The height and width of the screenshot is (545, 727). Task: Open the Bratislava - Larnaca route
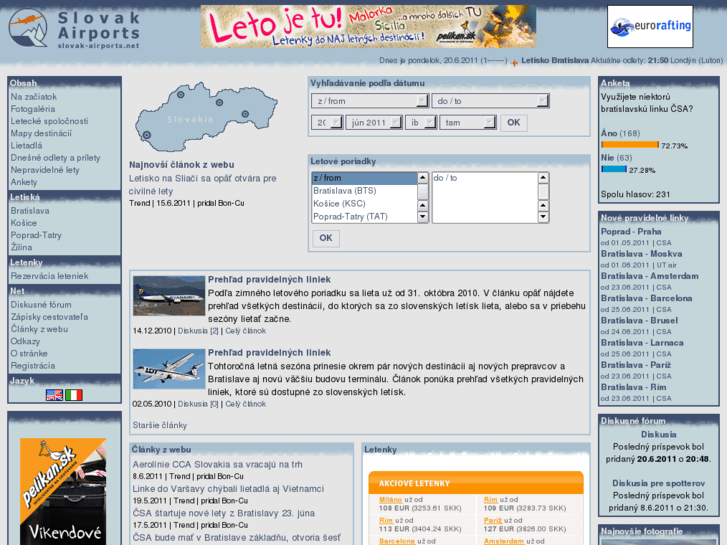642,343
